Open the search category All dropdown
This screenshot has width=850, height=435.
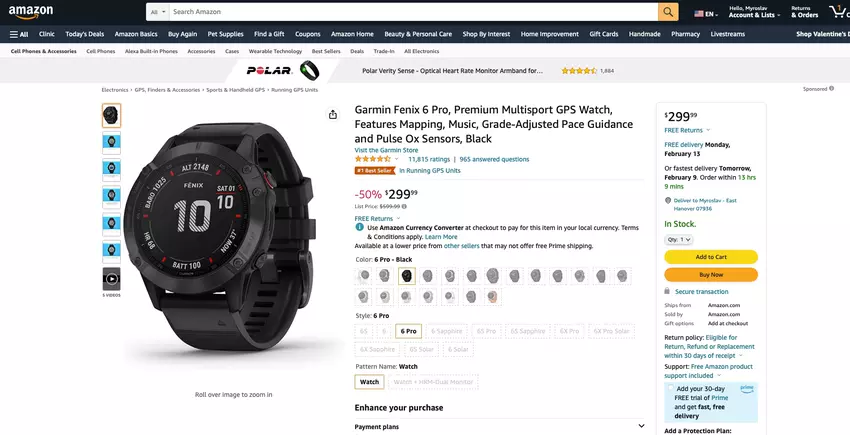point(156,12)
